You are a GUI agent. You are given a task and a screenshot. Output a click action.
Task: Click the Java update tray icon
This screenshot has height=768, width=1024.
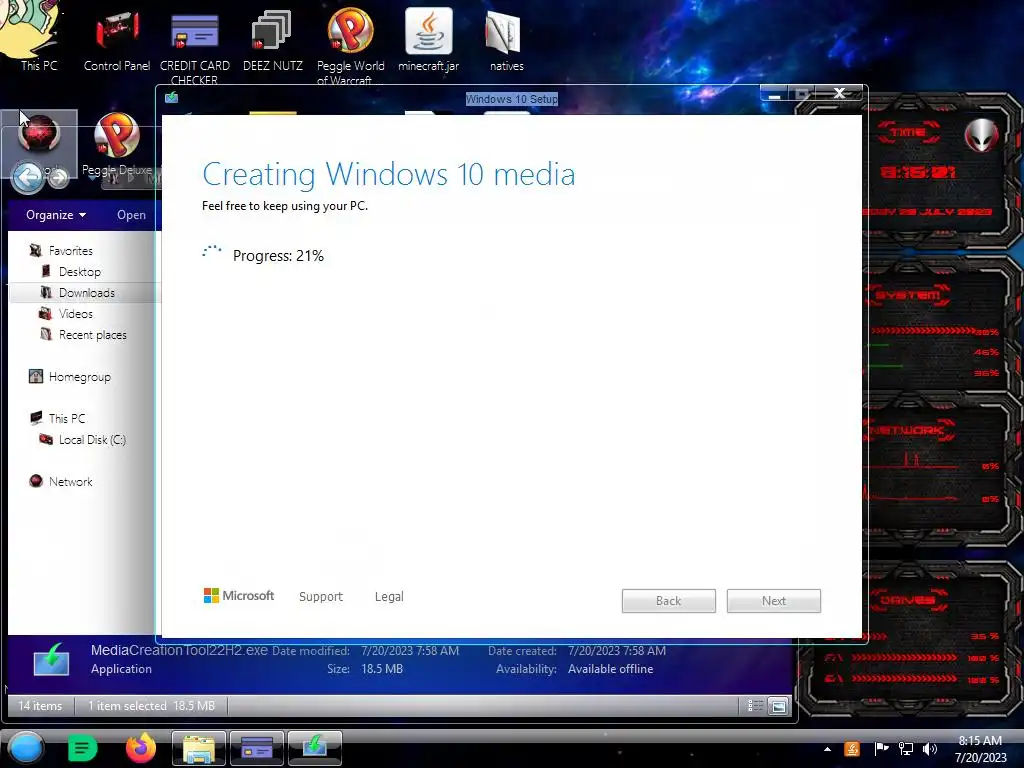pyautogui.click(x=852, y=749)
